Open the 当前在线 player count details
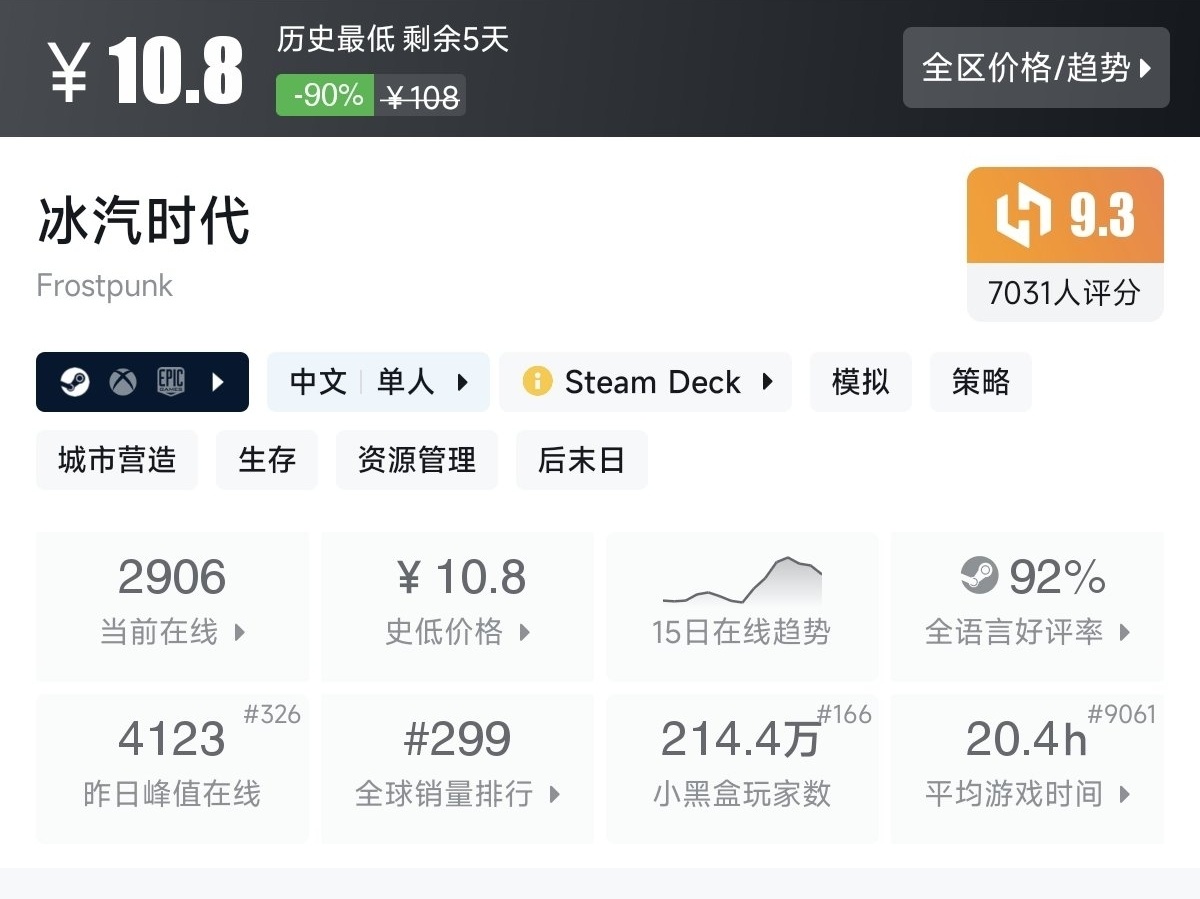The width and height of the screenshot is (1200, 899). pyautogui.click(x=172, y=606)
